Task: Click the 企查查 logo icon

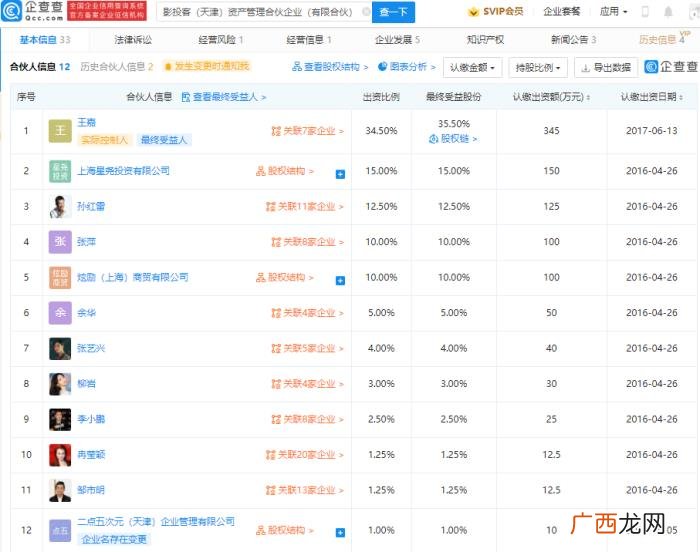Action: 11,11
